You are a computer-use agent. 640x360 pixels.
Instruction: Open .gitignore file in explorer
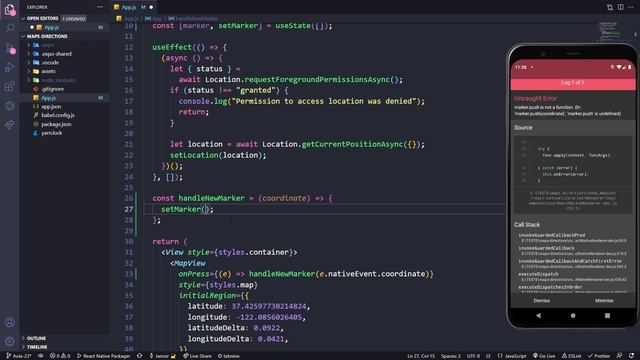click(x=52, y=89)
